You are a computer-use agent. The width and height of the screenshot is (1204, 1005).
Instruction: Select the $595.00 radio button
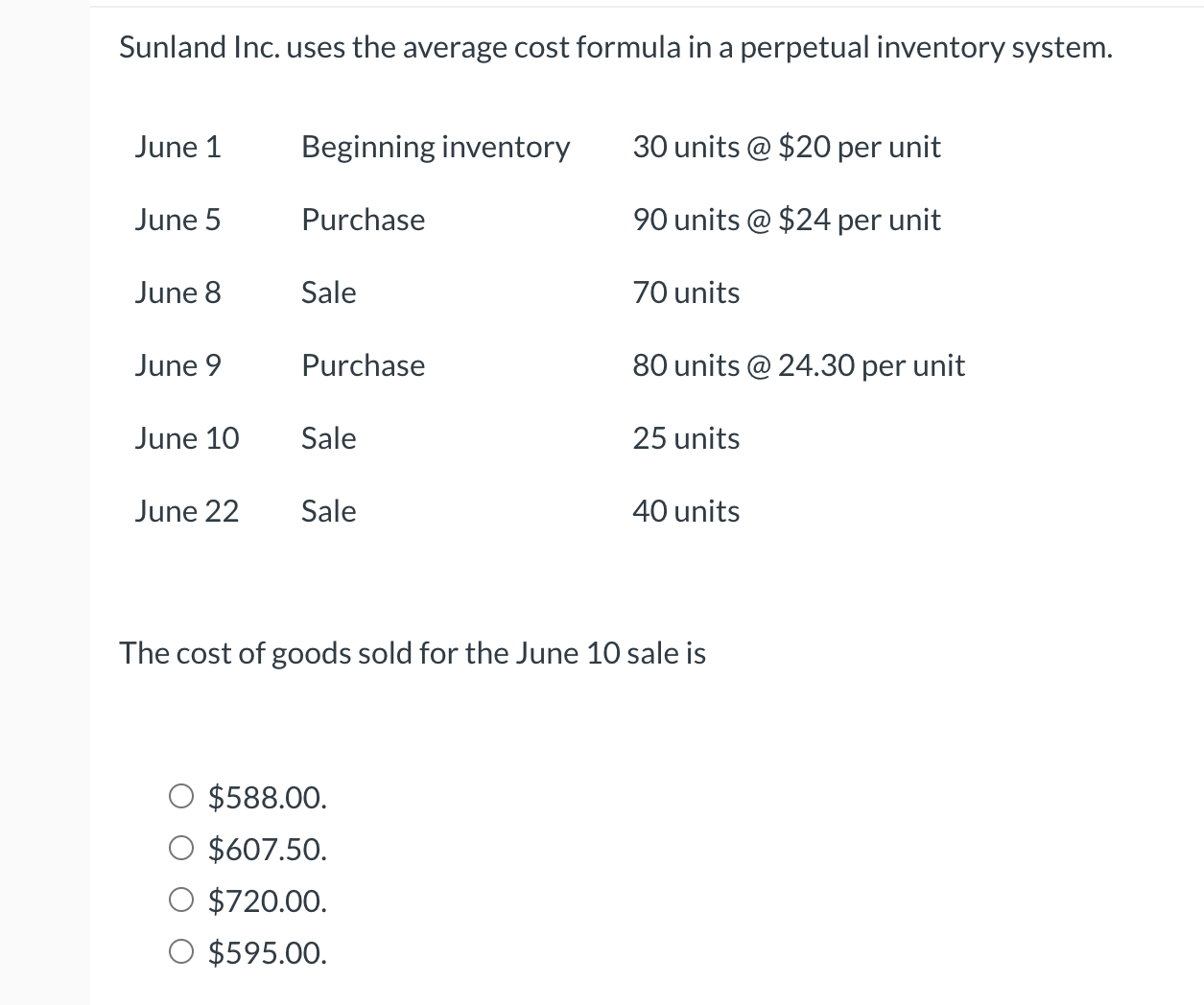pyautogui.click(x=181, y=952)
